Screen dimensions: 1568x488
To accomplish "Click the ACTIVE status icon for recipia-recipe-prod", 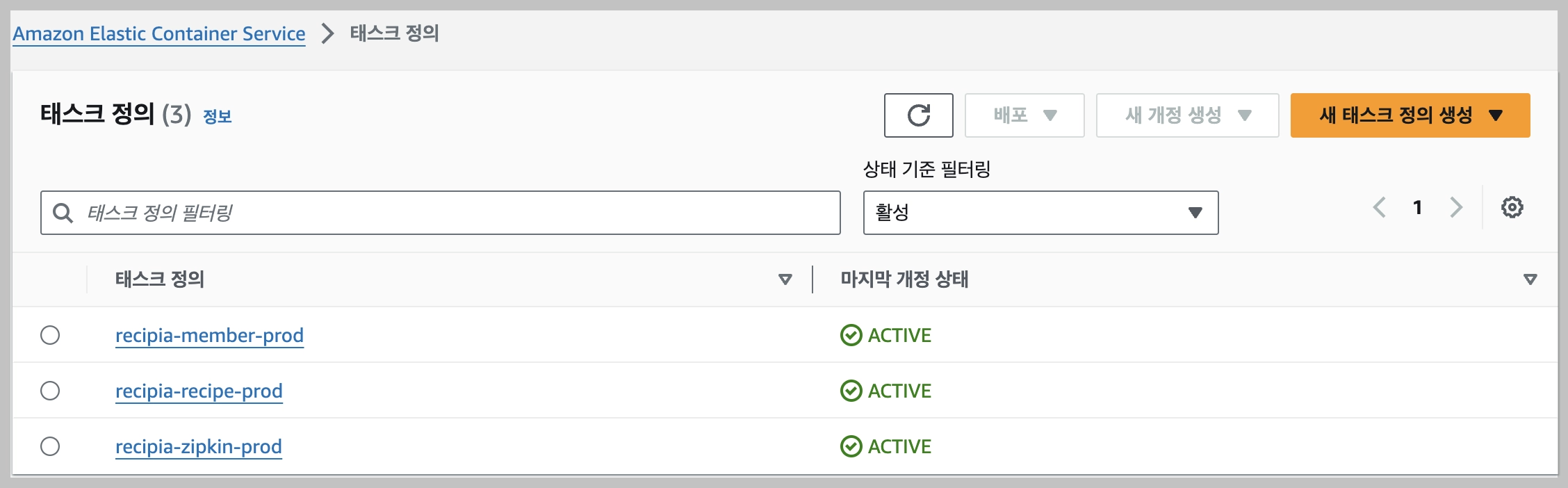I will [x=851, y=391].
